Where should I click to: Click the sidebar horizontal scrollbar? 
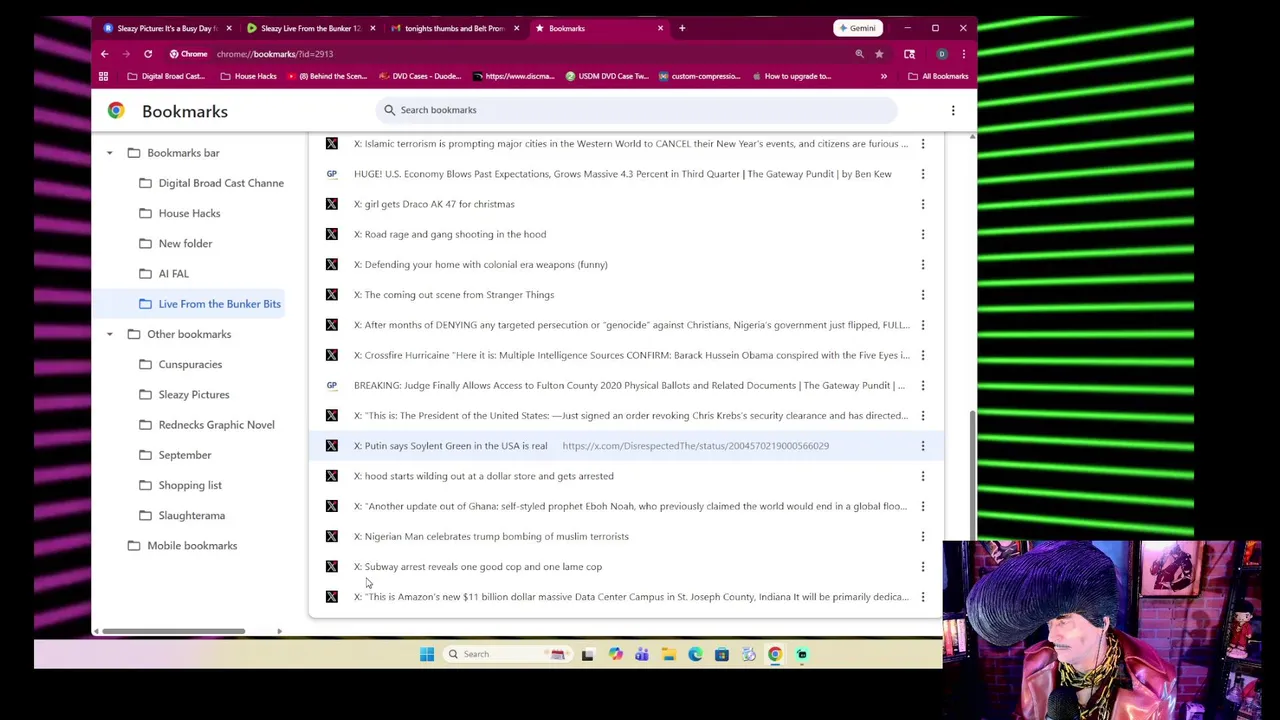click(173, 631)
